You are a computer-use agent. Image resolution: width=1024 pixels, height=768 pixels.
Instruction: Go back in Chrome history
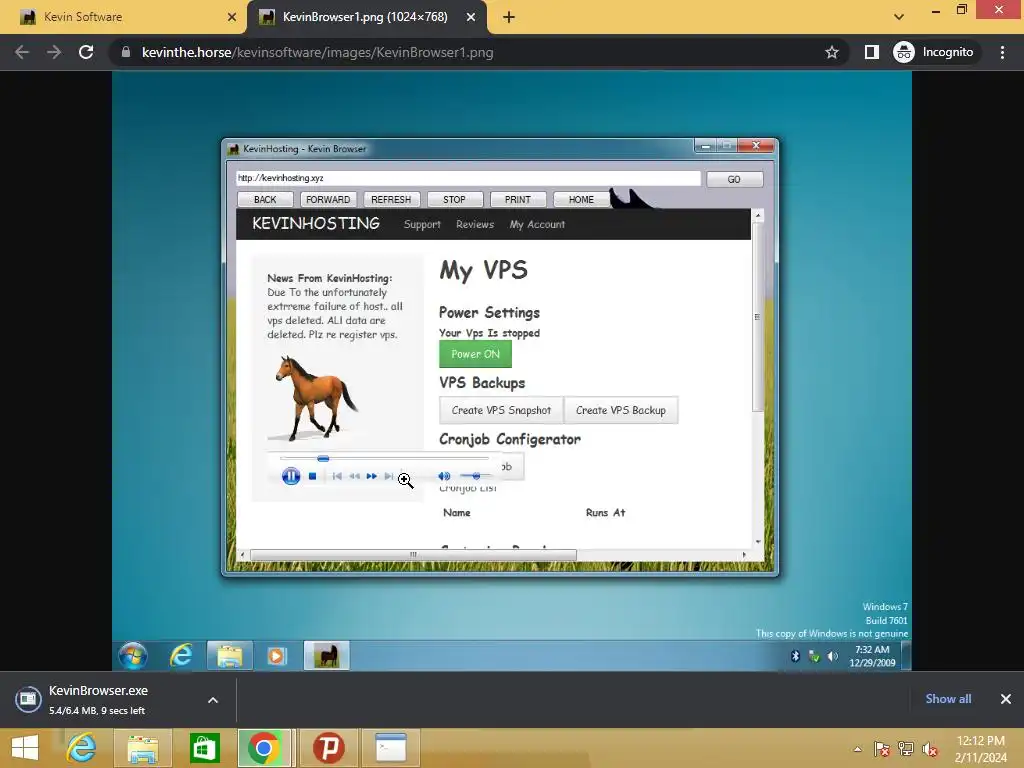tap(22, 52)
